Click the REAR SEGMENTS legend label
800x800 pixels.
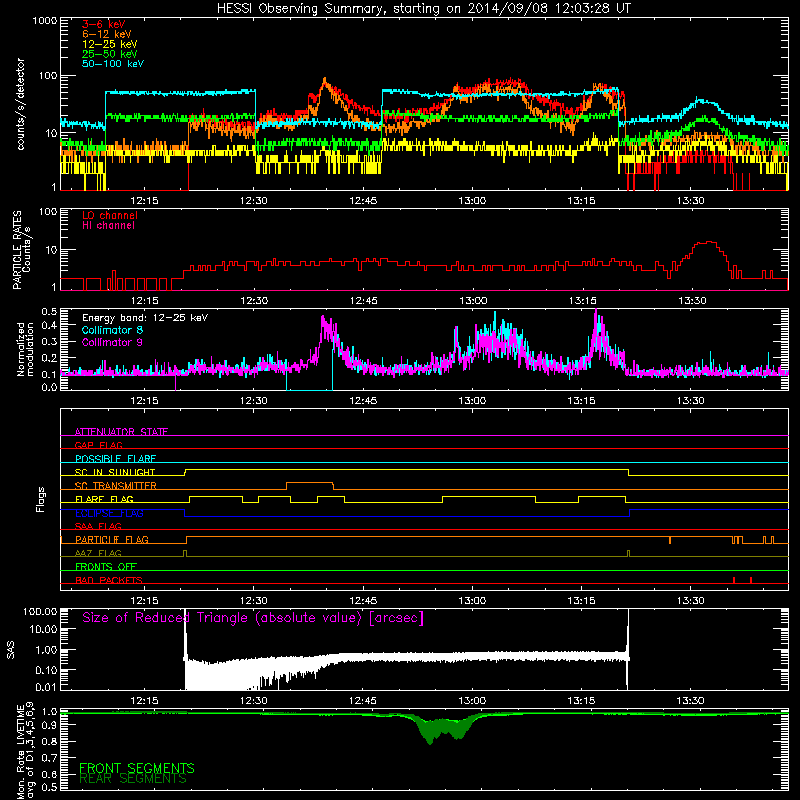tap(133, 779)
